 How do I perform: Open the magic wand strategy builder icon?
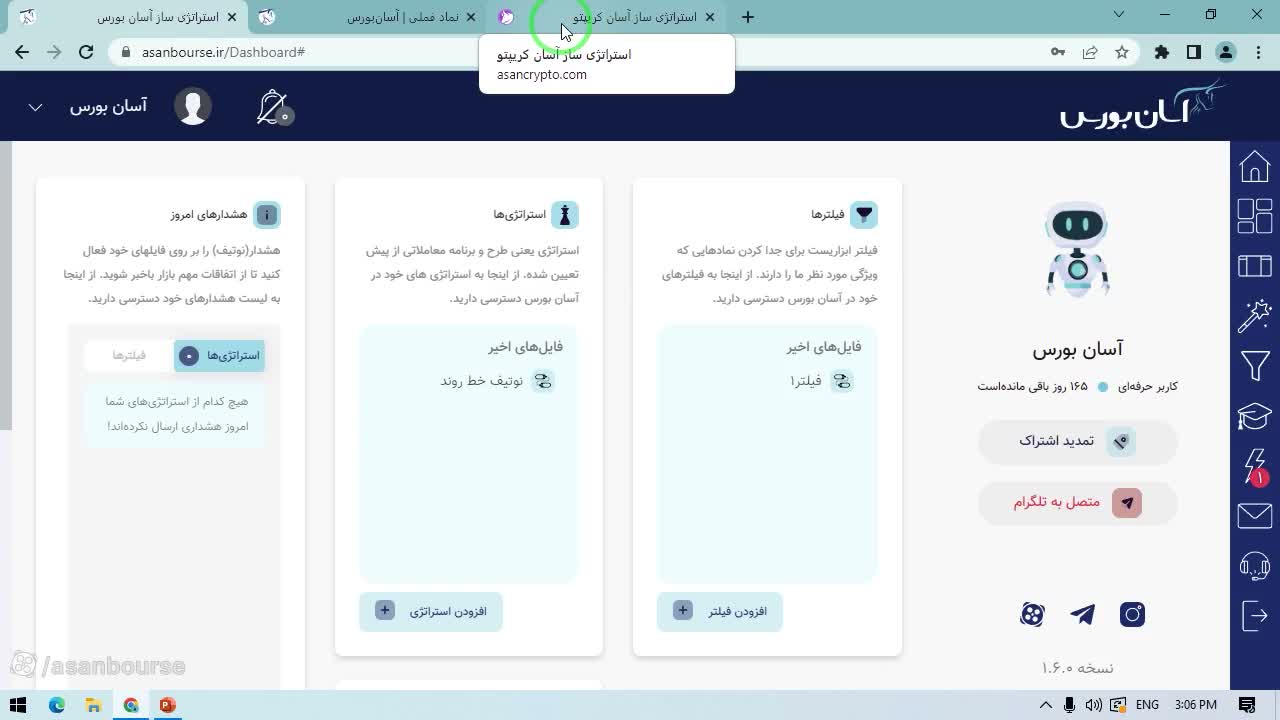click(x=1254, y=316)
